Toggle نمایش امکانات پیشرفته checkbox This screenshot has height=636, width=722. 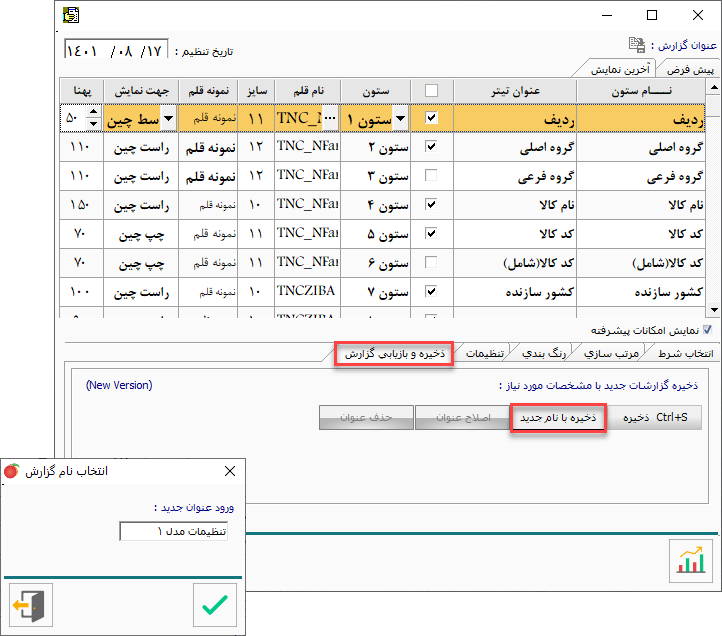pyautogui.click(x=708, y=330)
